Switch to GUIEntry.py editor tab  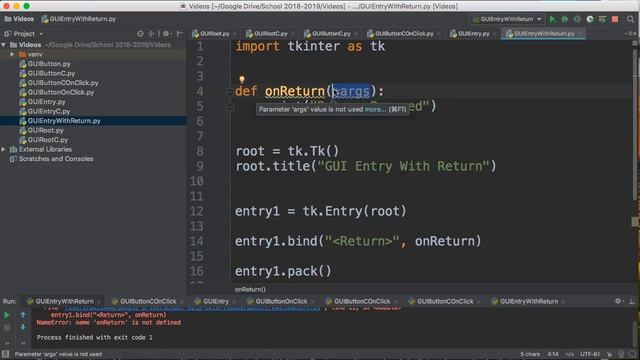coord(473,33)
